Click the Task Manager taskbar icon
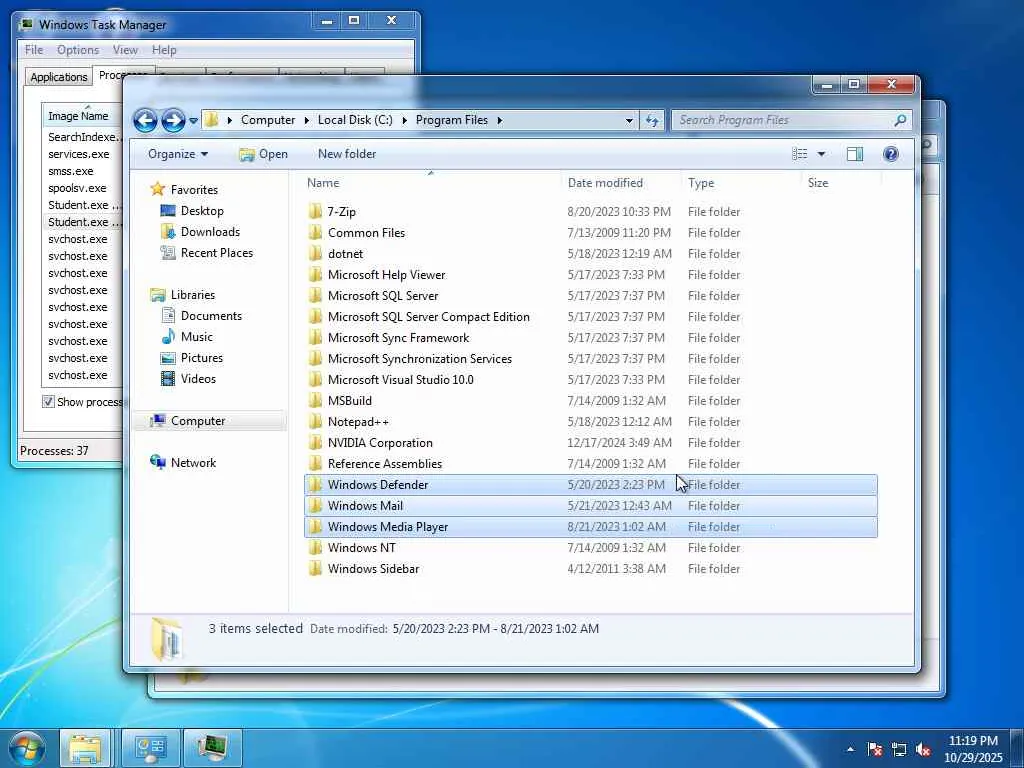This screenshot has height=768, width=1024. [213, 748]
